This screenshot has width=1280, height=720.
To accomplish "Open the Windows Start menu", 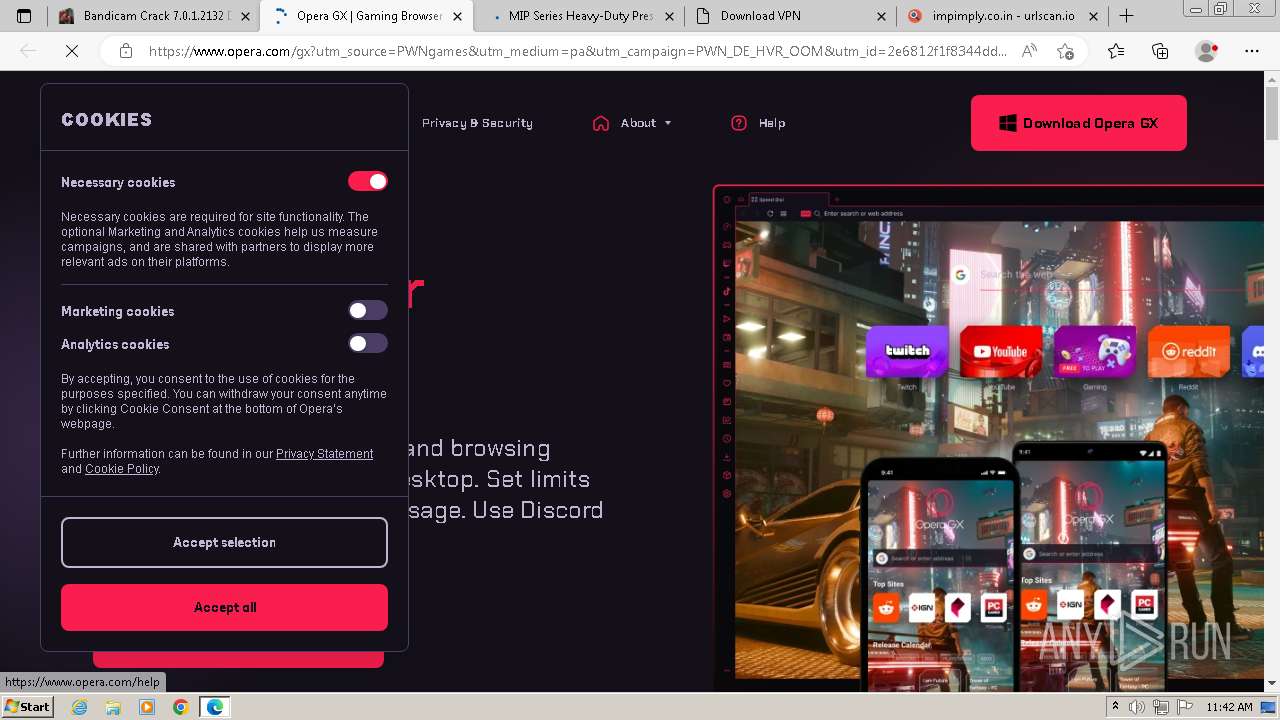I will pos(28,706).
